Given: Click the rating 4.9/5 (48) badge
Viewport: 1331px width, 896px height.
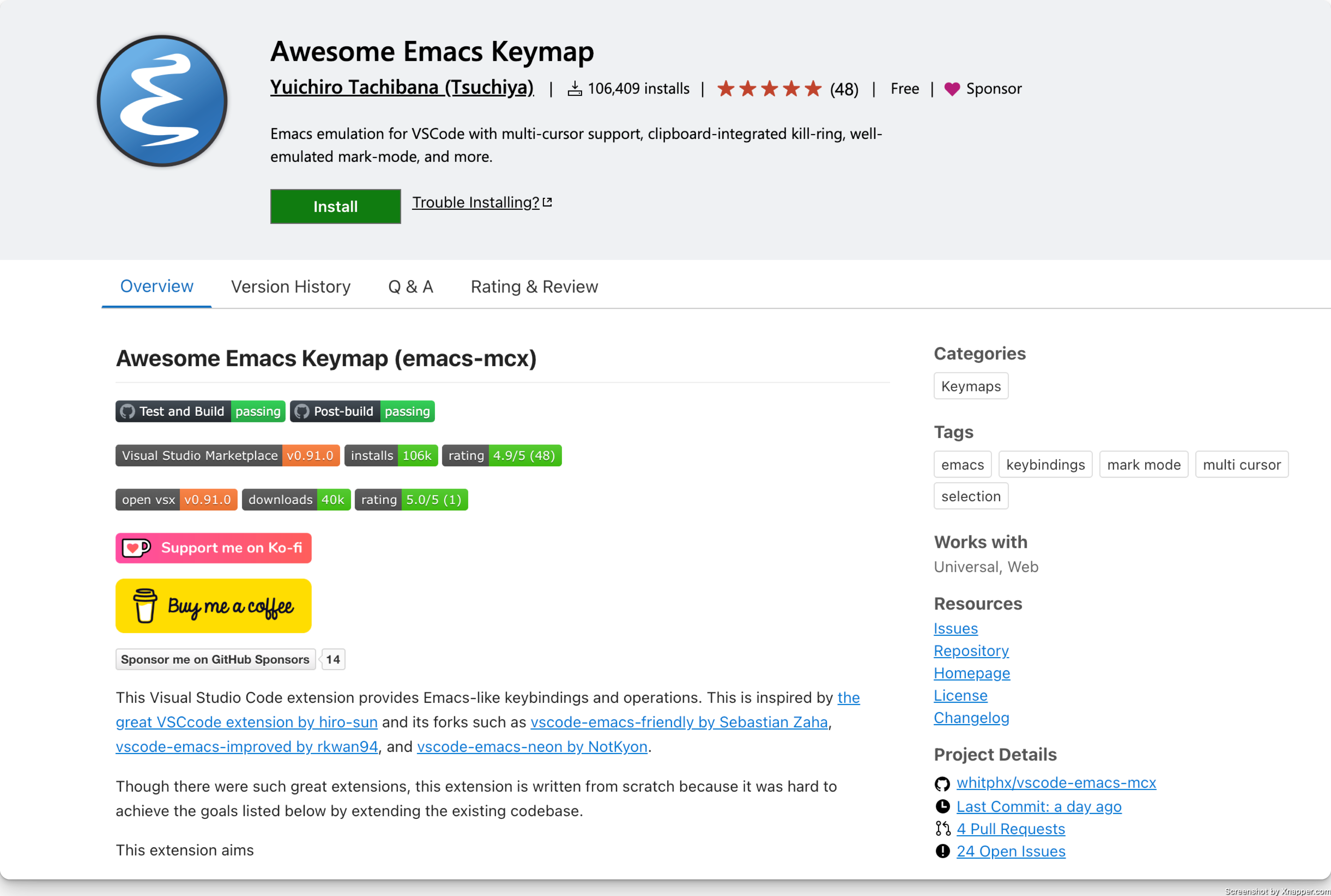Looking at the screenshot, I should 502,455.
